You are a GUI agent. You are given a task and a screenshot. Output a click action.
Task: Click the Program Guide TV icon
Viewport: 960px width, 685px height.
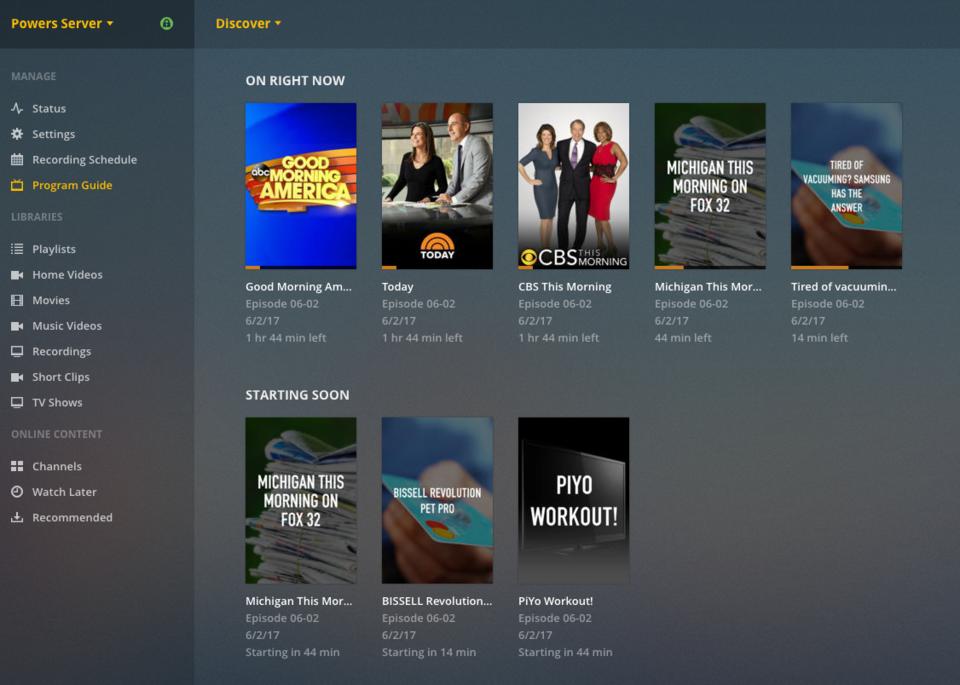tap(17, 185)
